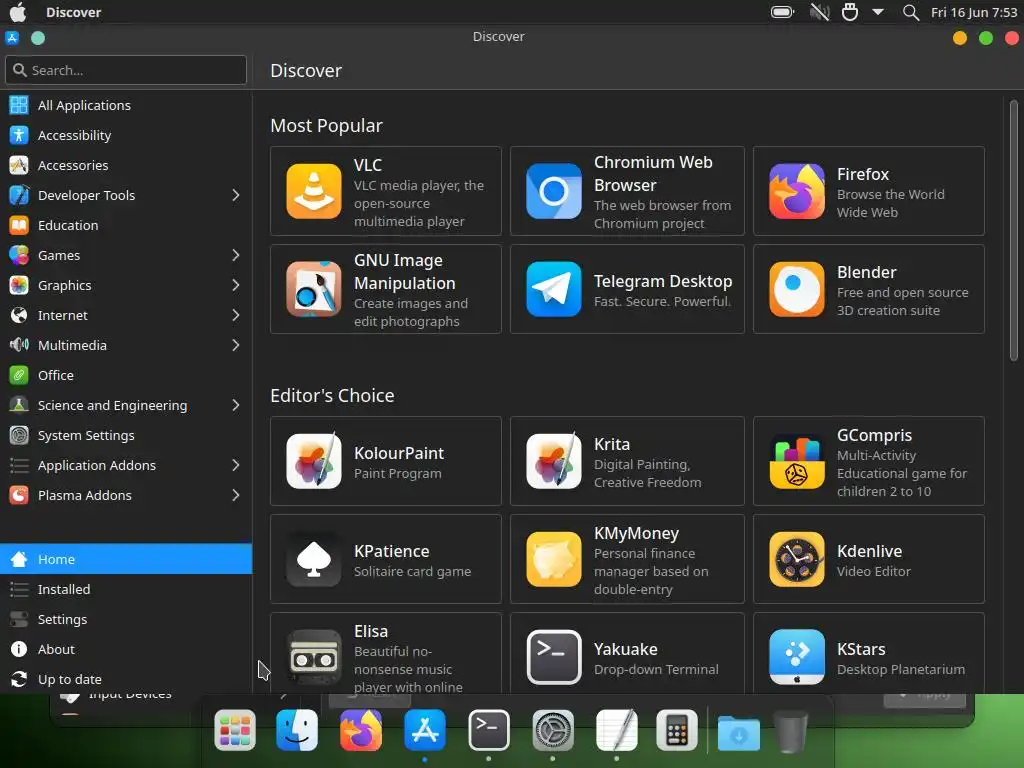Open the KPatience Solitaire card game card
Viewport: 1024px width, 768px height.
tap(386, 559)
